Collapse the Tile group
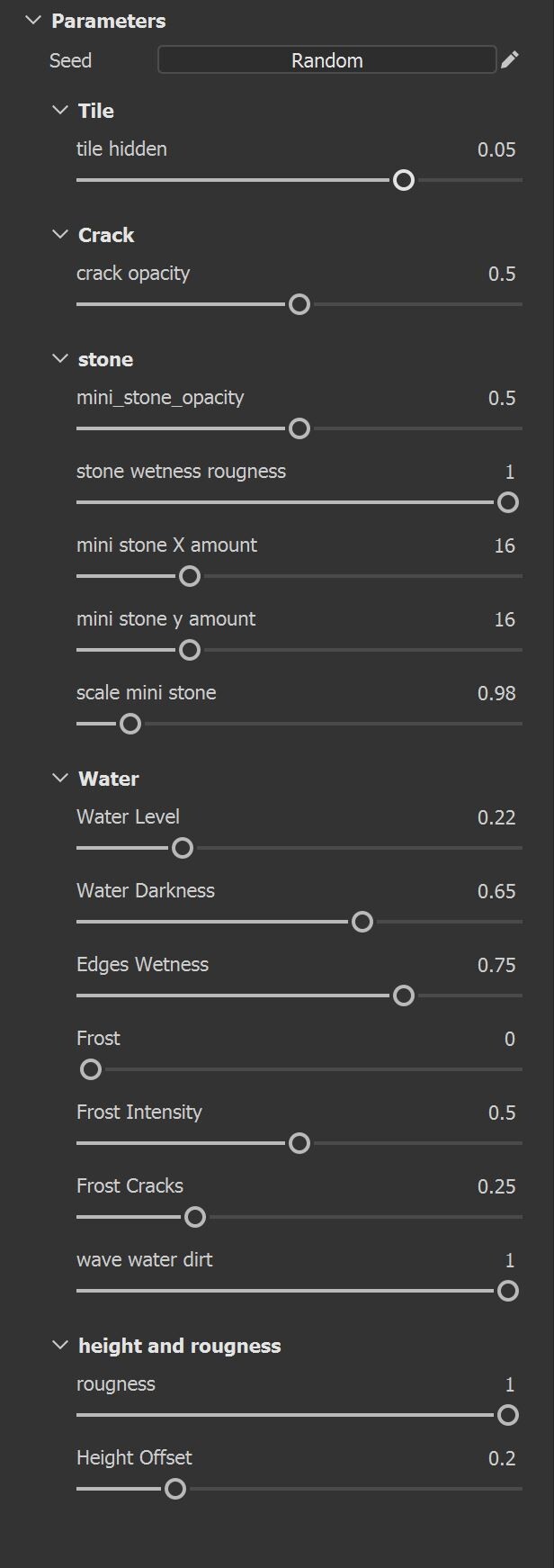 click(60, 111)
